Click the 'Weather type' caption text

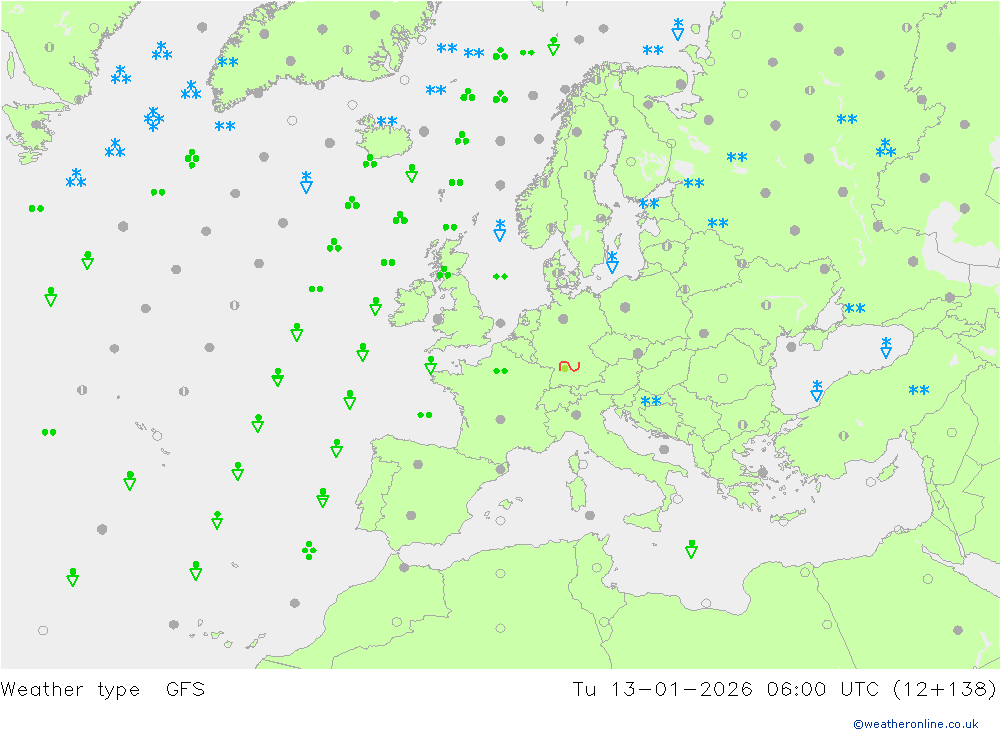click(x=70, y=690)
